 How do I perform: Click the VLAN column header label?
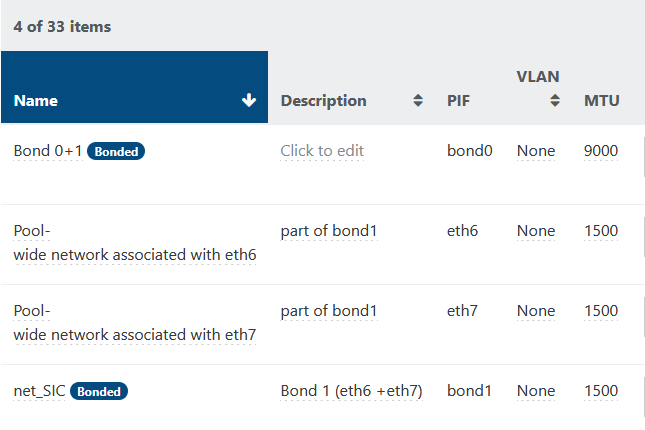(x=537, y=76)
